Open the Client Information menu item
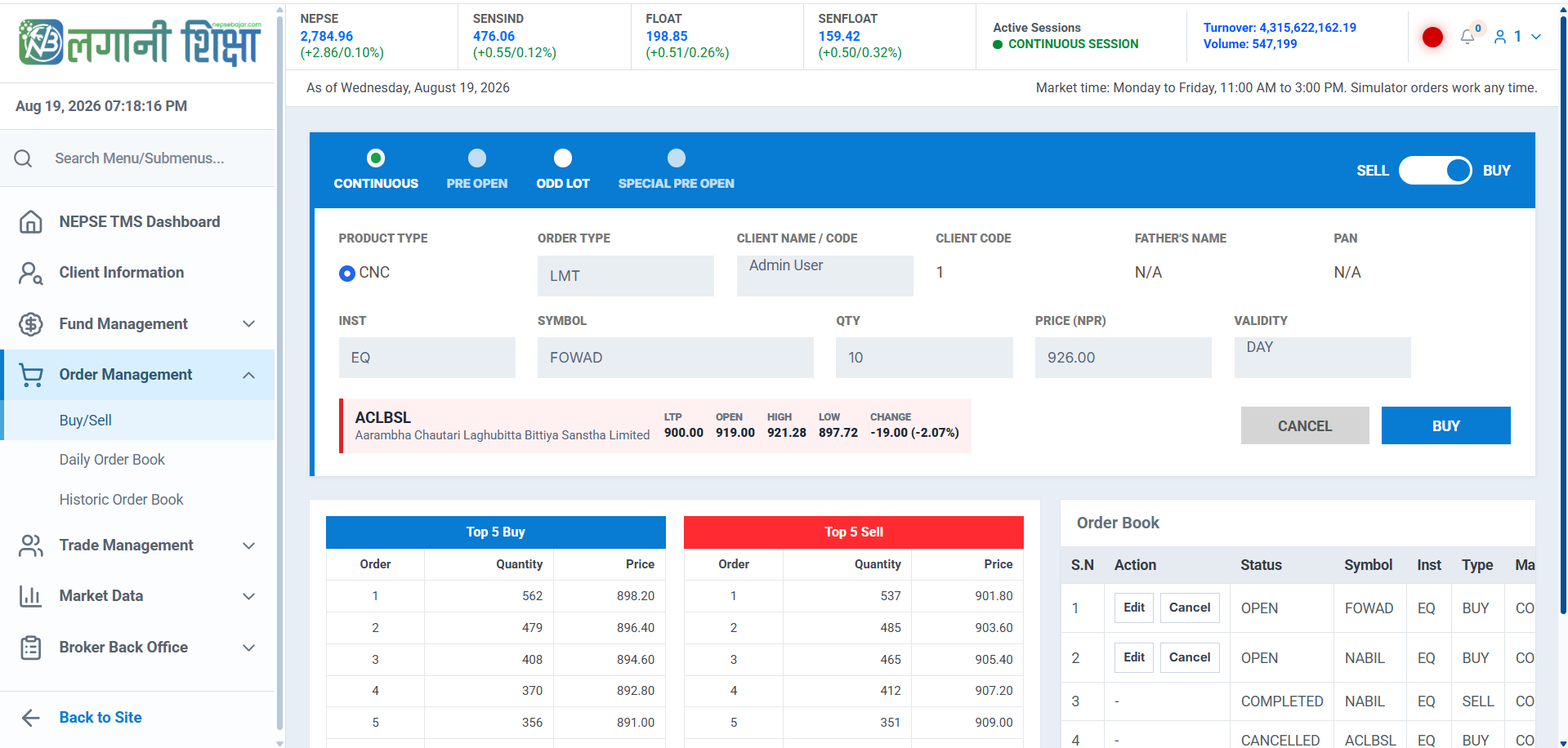Image resolution: width=1568 pixels, height=748 pixels. 122,273
